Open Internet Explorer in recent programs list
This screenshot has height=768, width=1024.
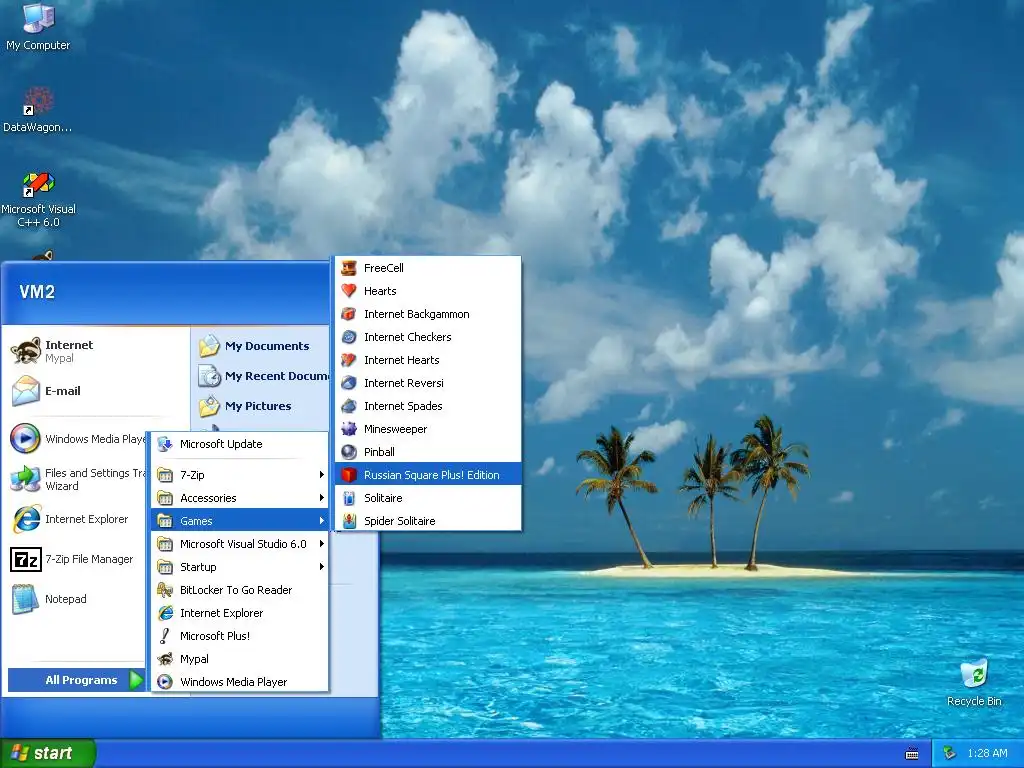pos(77,519)
